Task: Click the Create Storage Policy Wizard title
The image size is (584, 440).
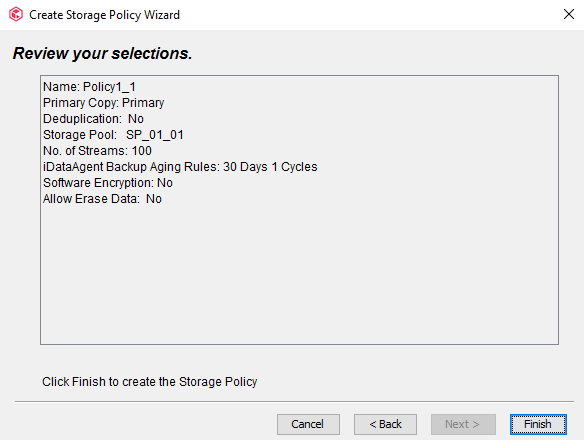Action: click(104, 15)
